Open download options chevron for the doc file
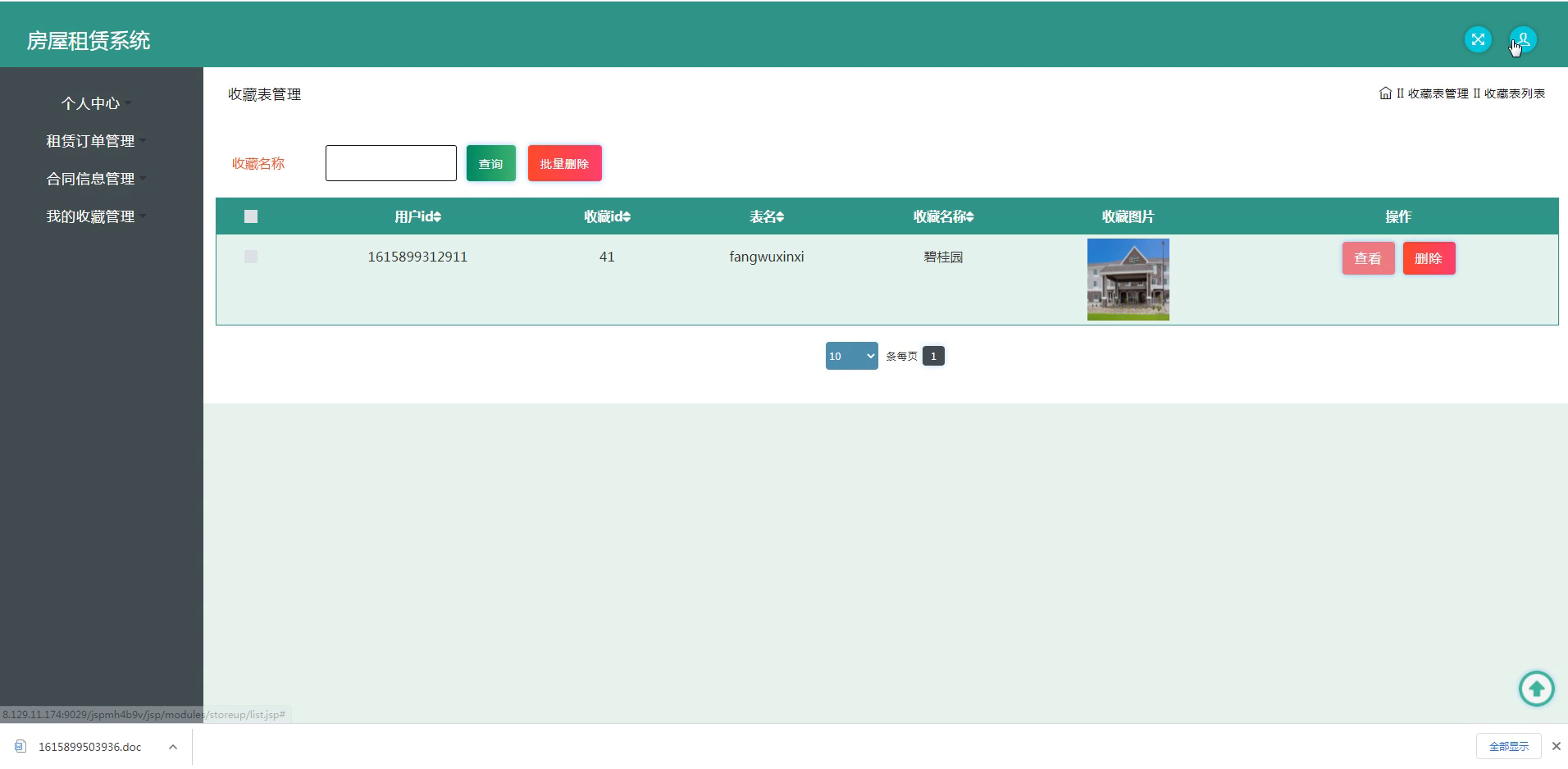Viewport: 1568px width, 769px height. click(x=173, y=747)
